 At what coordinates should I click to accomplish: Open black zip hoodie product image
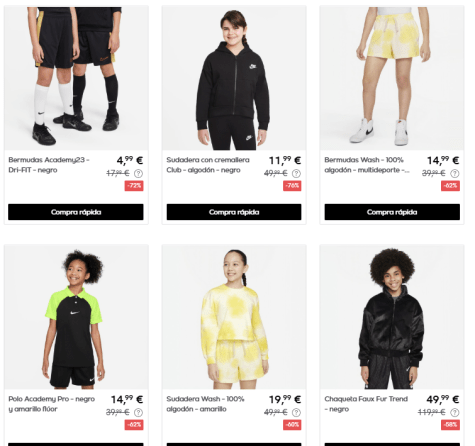(x=234, y=78)
